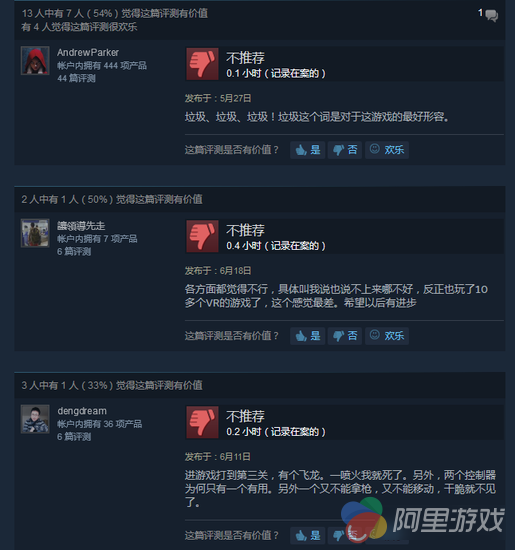Viewport: 515px width, 550px height.
Task: Open dengdream username link
Action: (82, 411)
